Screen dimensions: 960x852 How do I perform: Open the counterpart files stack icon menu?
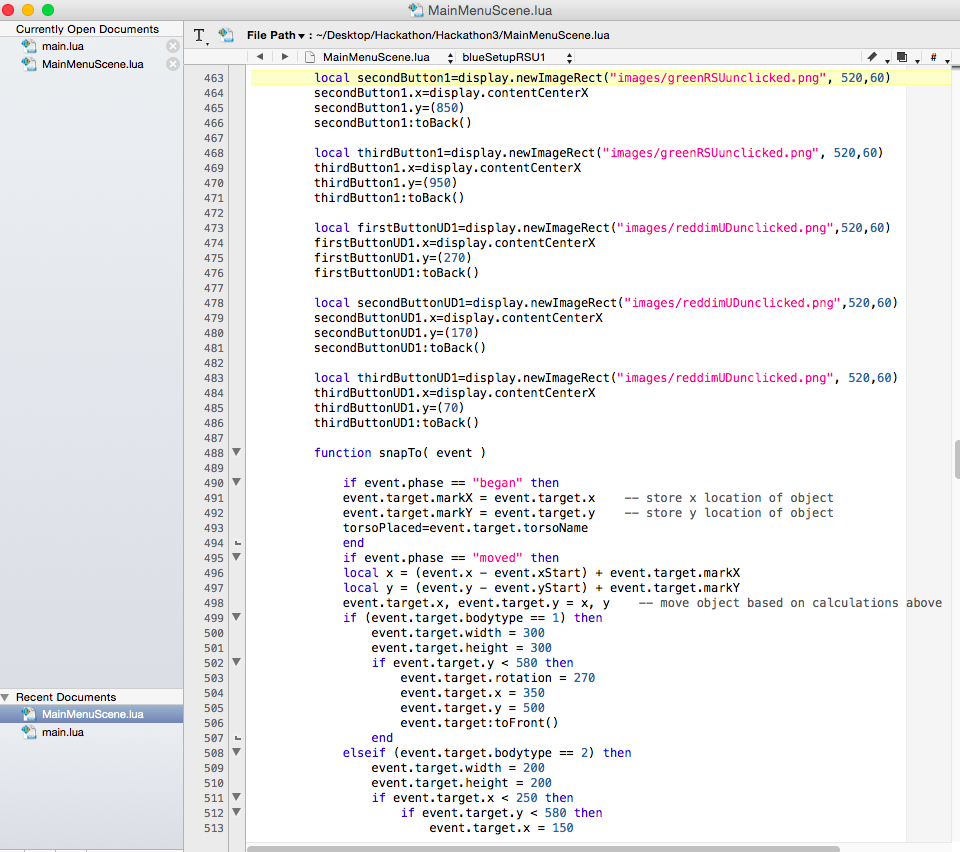tap(904, 58)
